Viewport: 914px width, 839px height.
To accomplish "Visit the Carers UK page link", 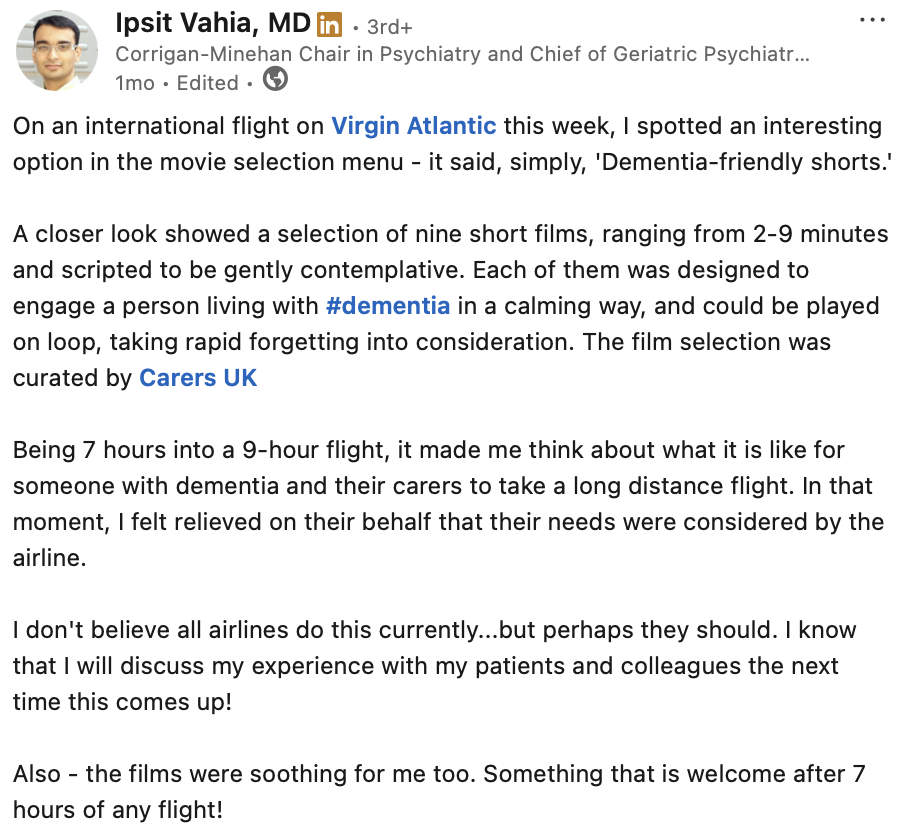I will pos(198,378).
